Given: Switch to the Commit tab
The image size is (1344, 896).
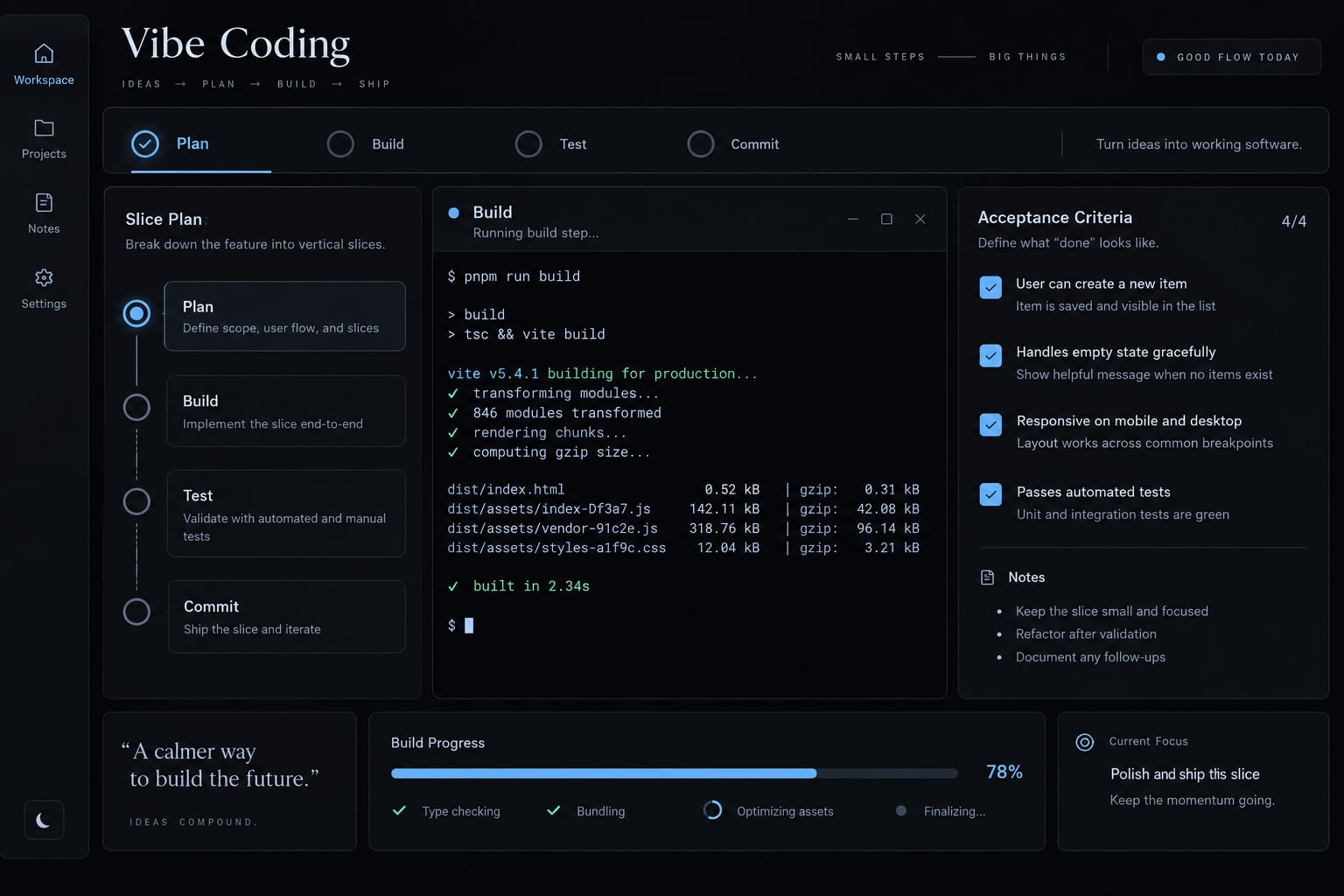Looking at the screenshot, I should 733,143.
